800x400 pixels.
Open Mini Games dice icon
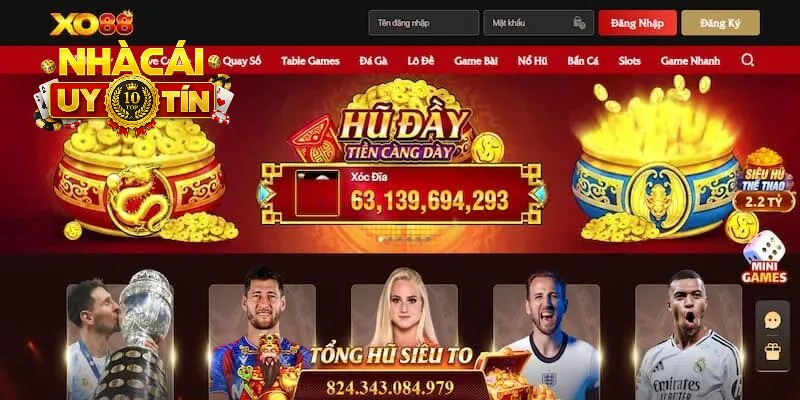tap(764, 258)
